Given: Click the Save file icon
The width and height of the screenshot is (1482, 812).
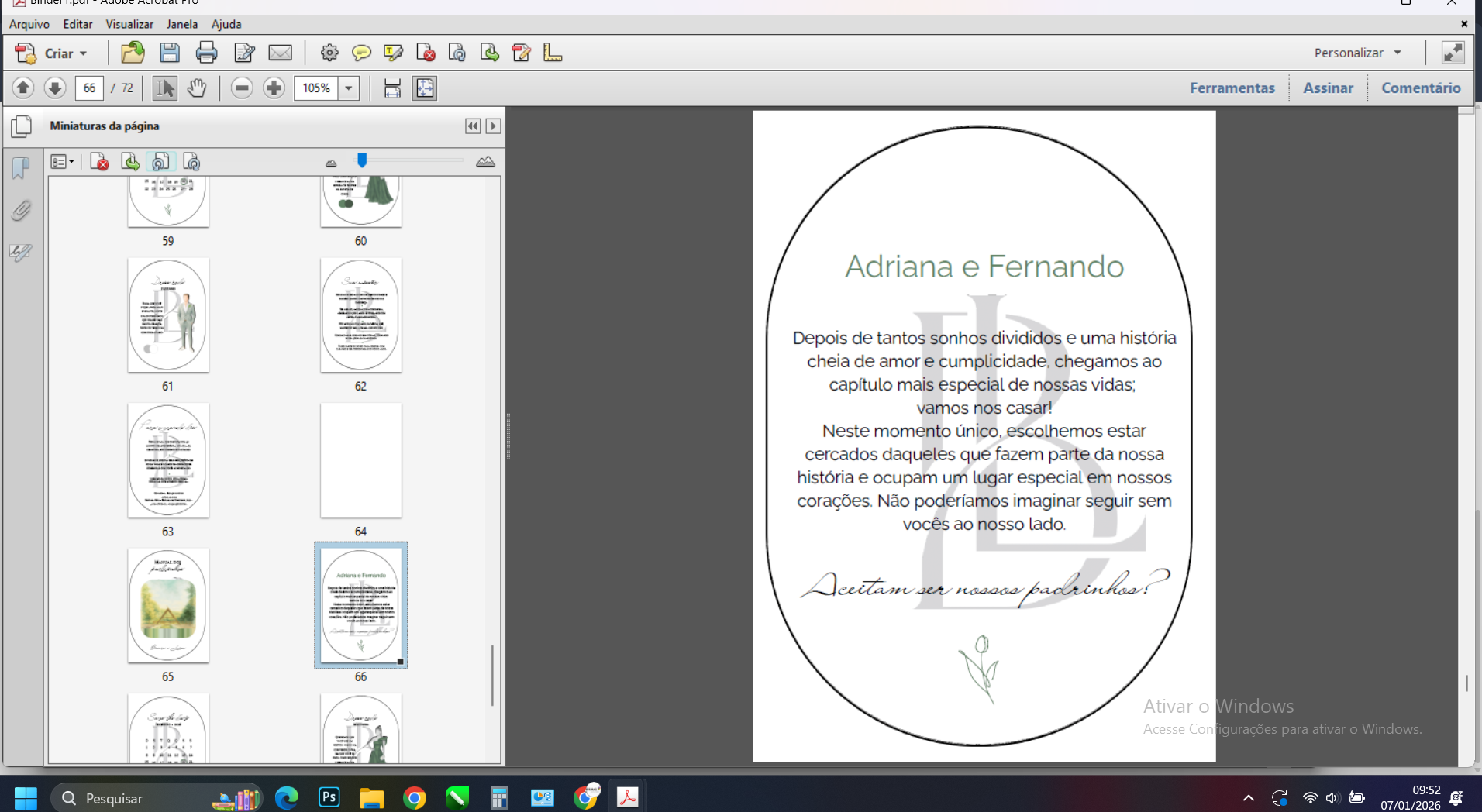Looking at the screenshot, I should point(169,53).
